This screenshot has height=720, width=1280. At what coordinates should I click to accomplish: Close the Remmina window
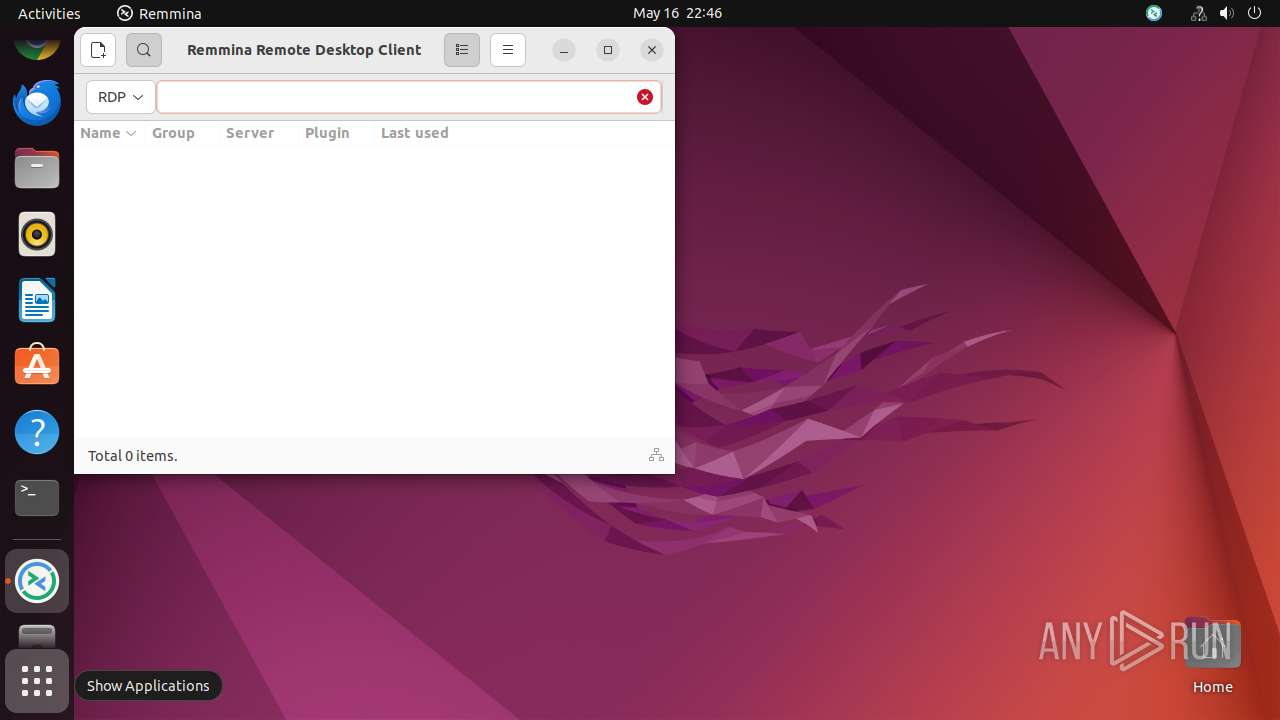pyautogui.click(x=652, y=50)
